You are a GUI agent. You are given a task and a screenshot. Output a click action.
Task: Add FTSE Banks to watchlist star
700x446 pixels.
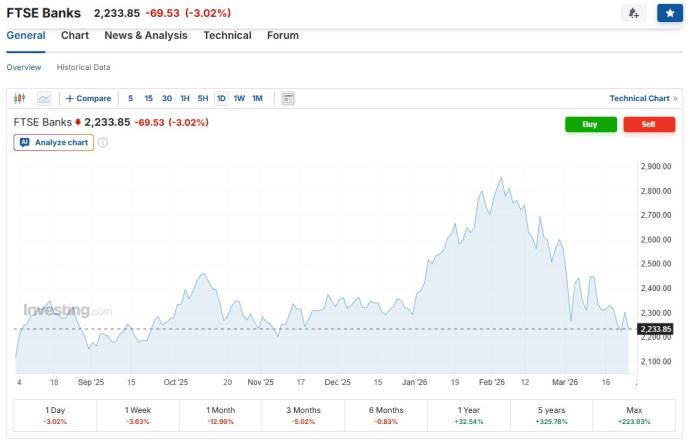click(x=669, y=13)
